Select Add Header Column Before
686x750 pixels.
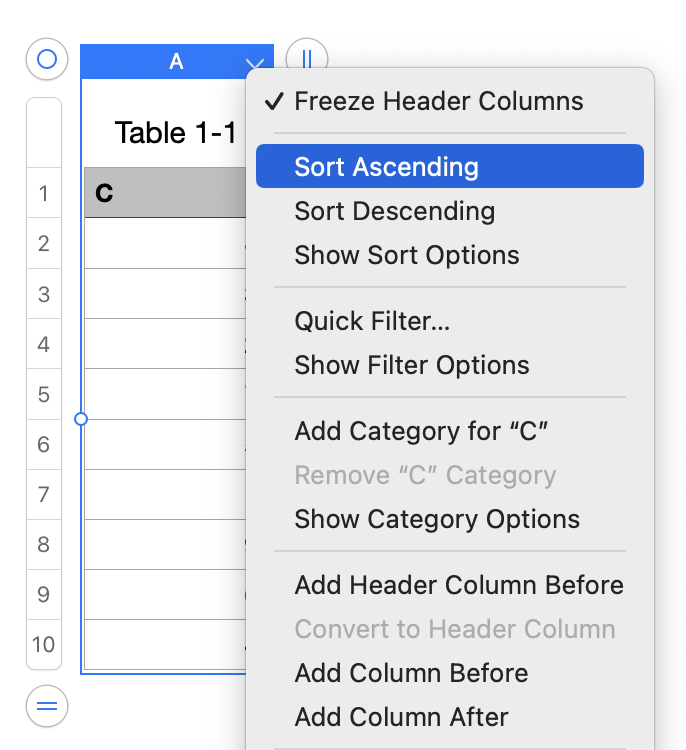(x=459, y=585)
